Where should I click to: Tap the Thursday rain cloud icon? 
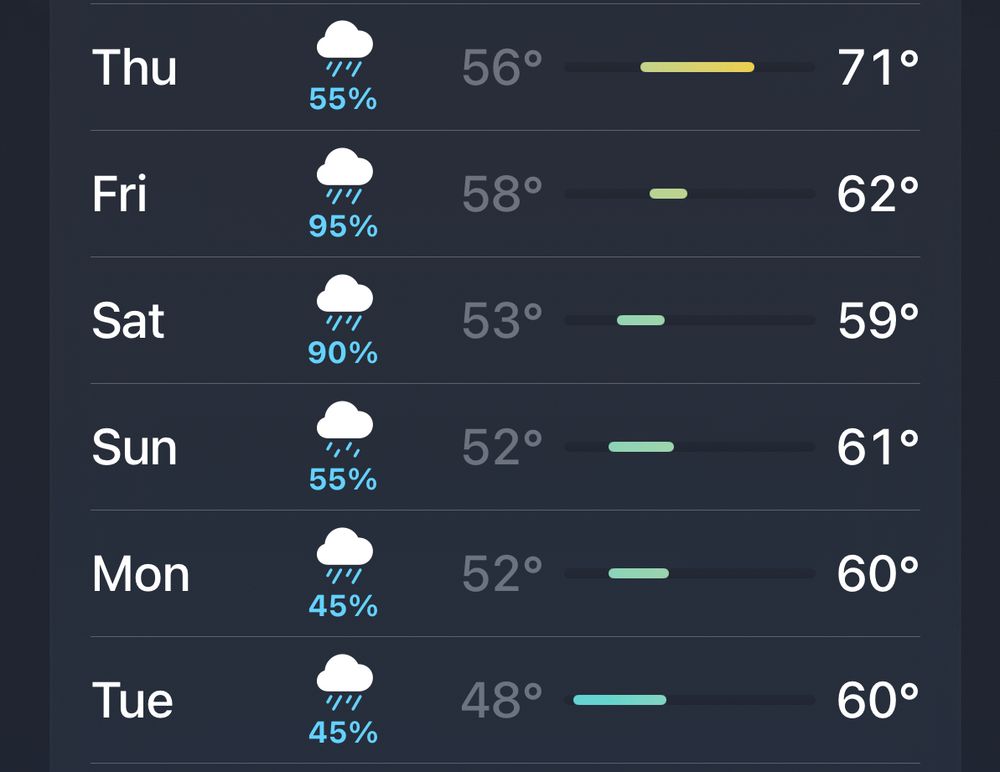[x=344, y=49]
